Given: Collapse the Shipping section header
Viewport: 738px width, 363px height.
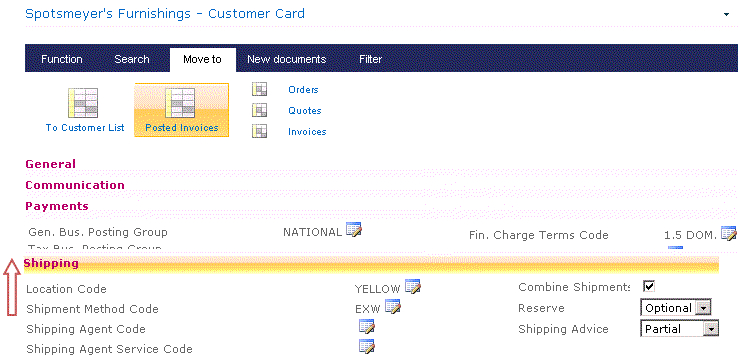Looking at the screenshot, I should 371,264.
